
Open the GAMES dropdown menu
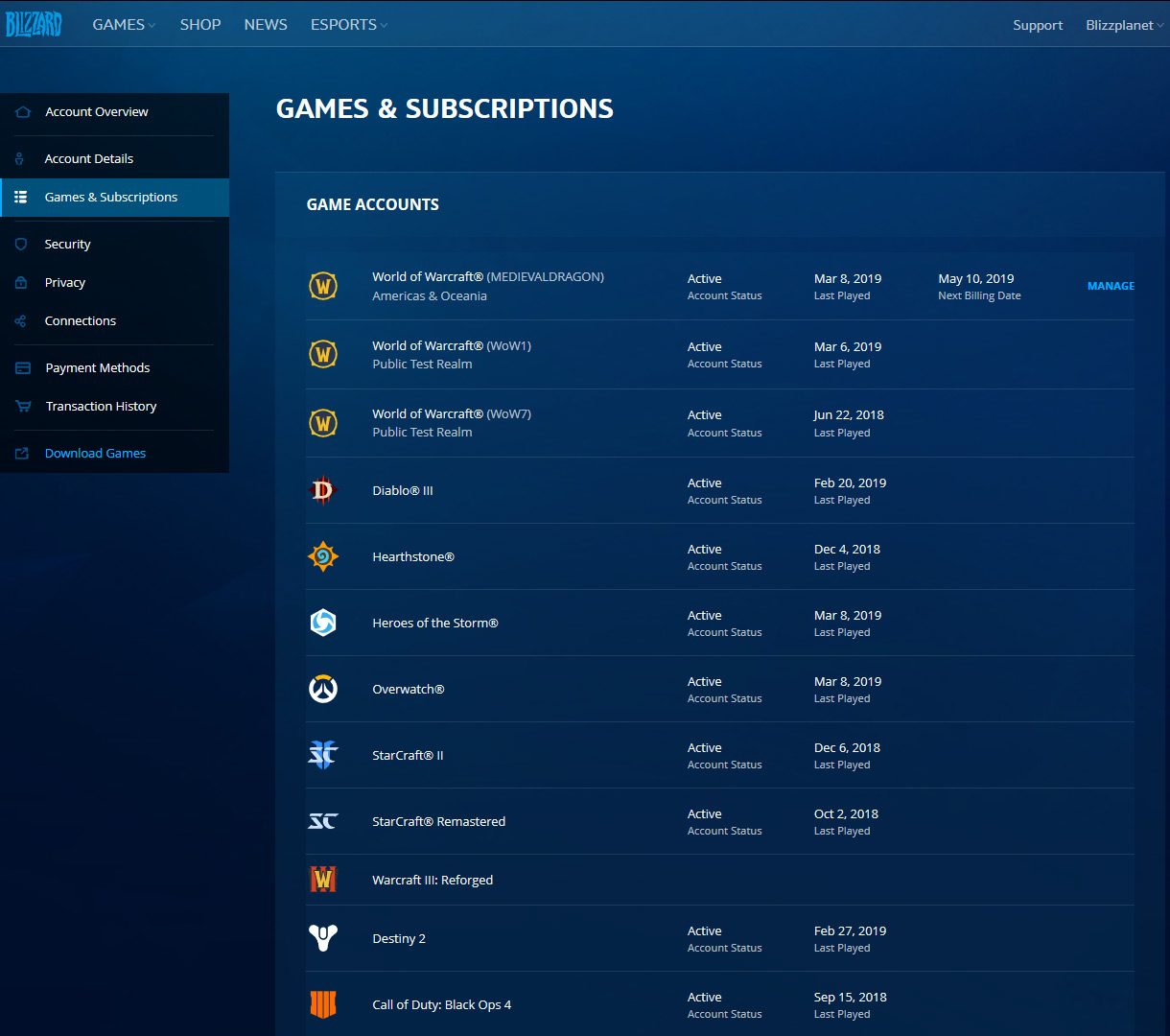[124, 25]
